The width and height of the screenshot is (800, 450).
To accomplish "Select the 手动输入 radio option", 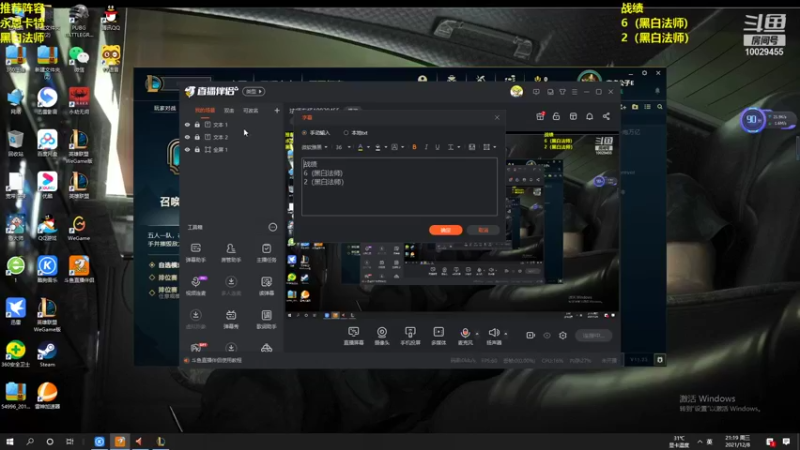I will 305,133.
